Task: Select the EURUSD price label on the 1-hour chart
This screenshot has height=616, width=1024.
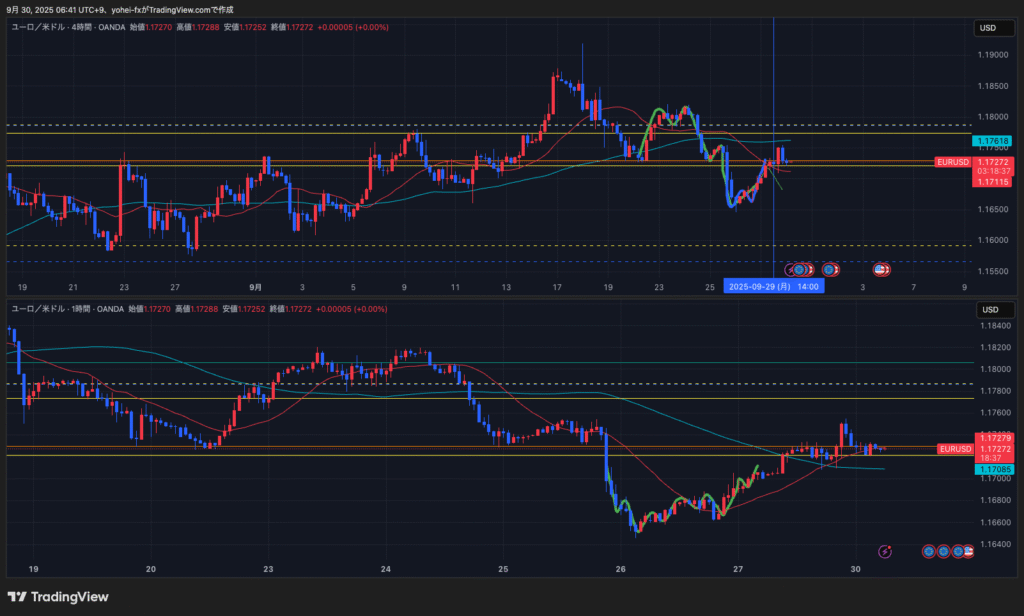Action: pos(952,449)
